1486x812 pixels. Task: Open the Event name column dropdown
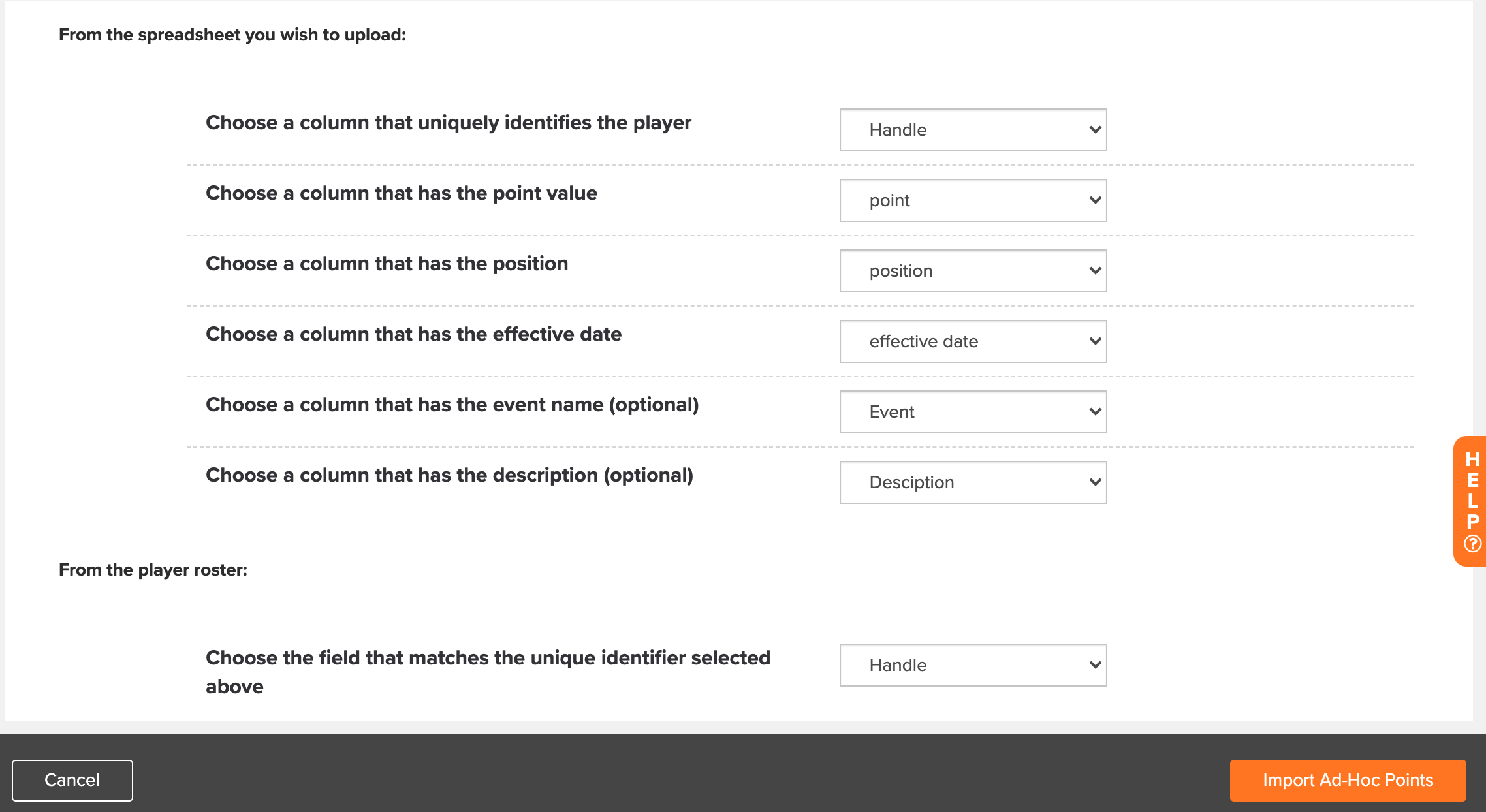(x=973, y=412)
